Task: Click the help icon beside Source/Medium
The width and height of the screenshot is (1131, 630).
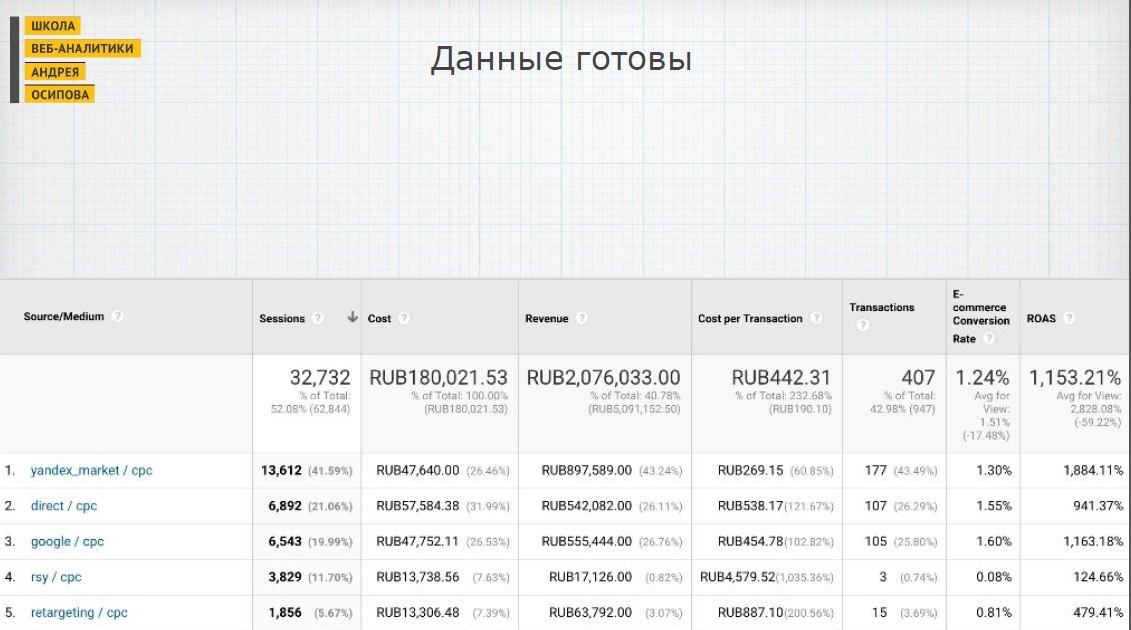Action: [118, 316]
